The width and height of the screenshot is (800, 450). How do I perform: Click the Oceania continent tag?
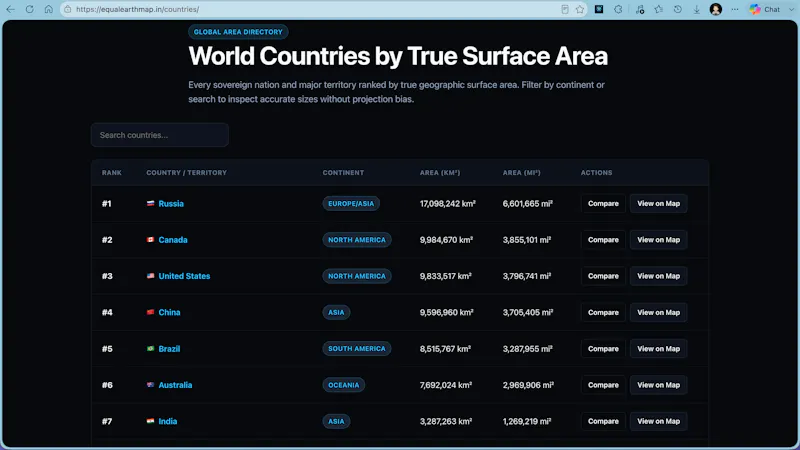click(x=343, y=385)
